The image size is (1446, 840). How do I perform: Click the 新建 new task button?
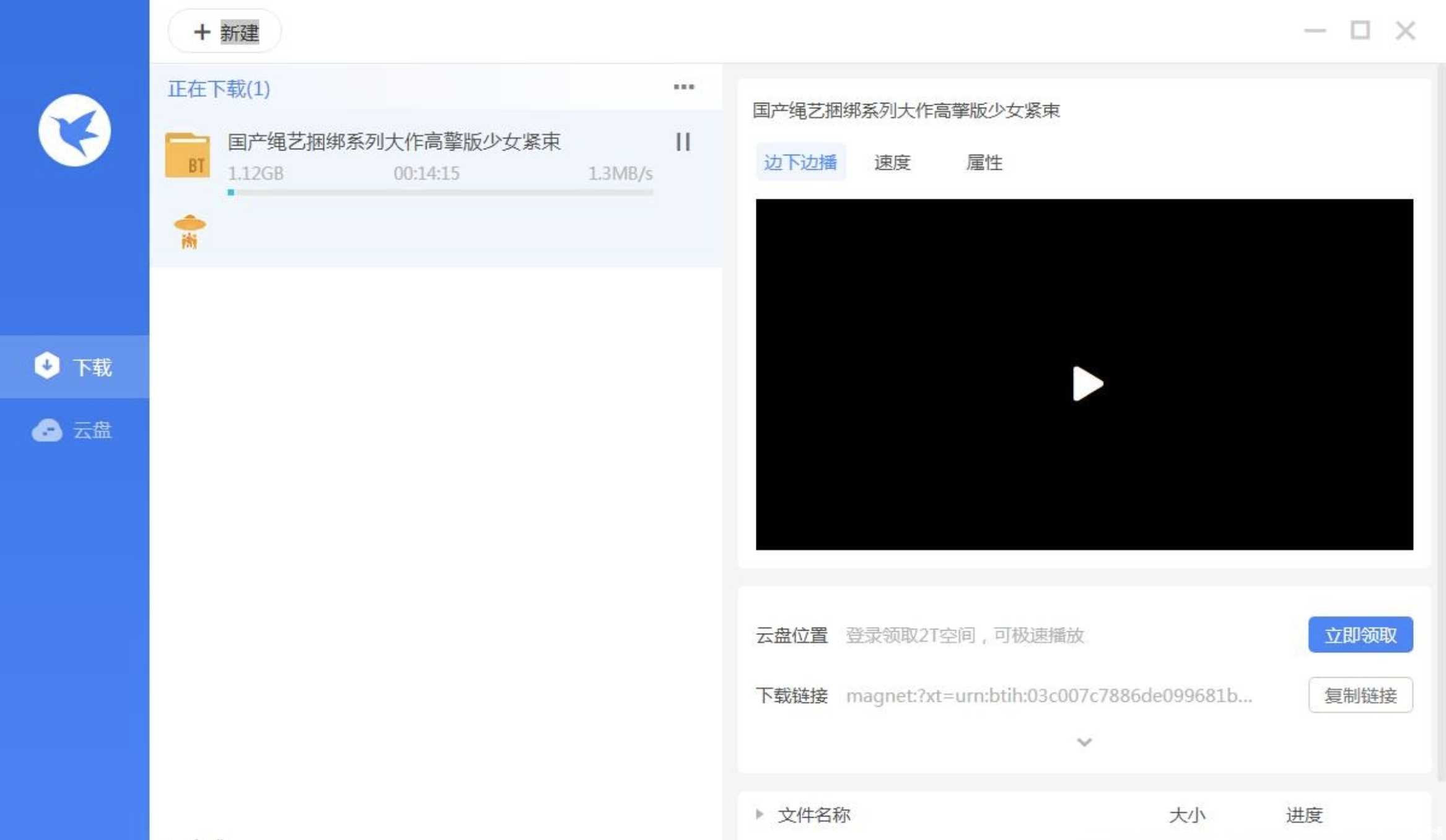click(x=225, y=31)
